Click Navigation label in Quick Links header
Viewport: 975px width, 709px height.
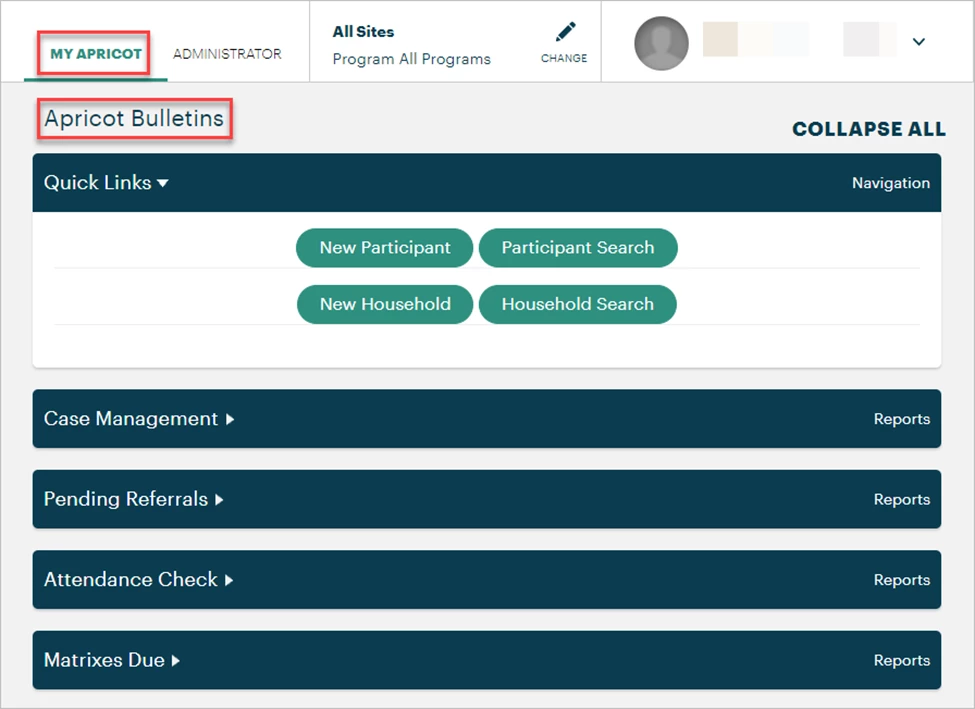pos(891,183)
